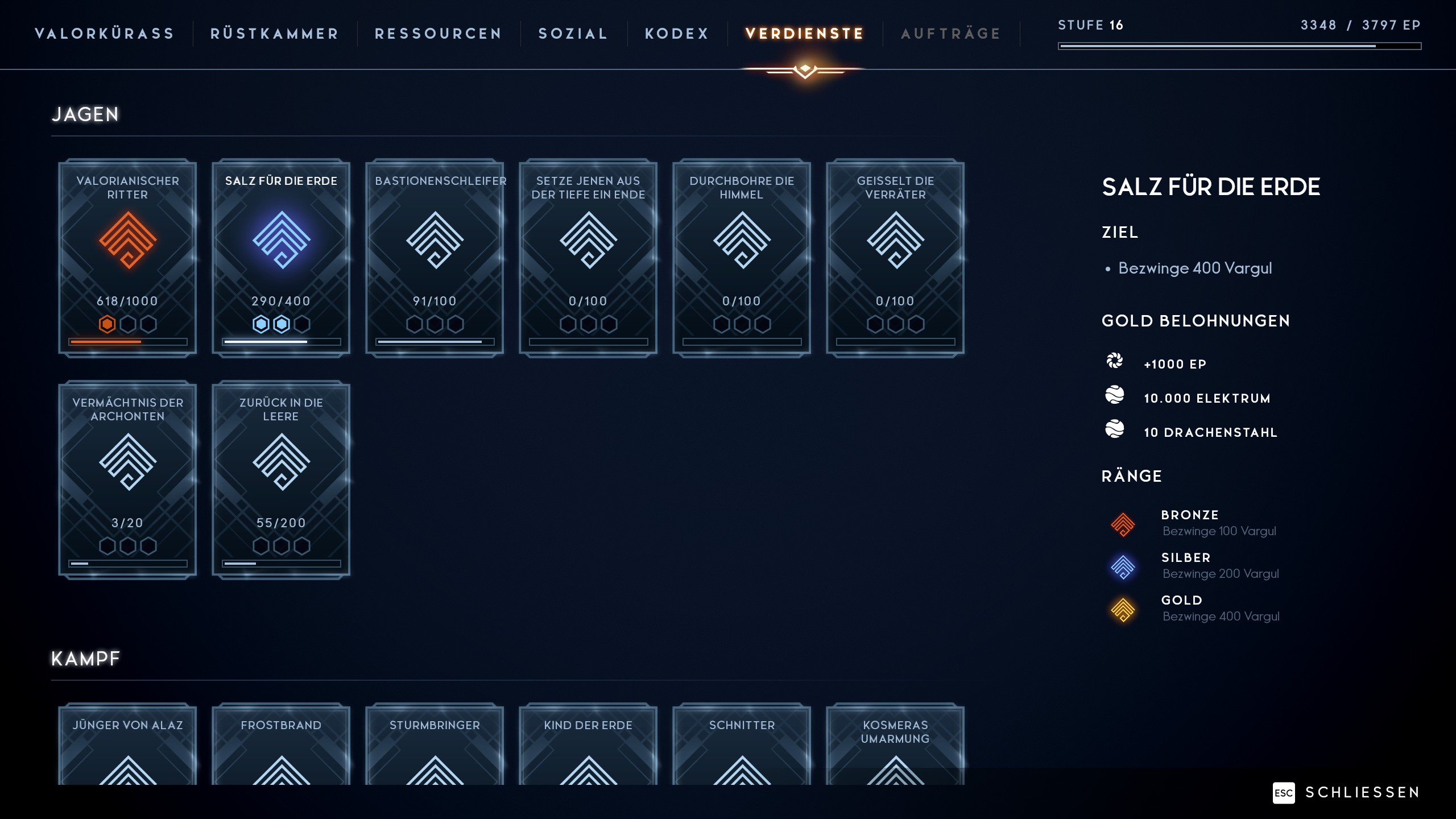Click the Bronze rank icon
Image resolution: width=1456 pixels, height=819 pixels.
click(x=1123, y=524)
